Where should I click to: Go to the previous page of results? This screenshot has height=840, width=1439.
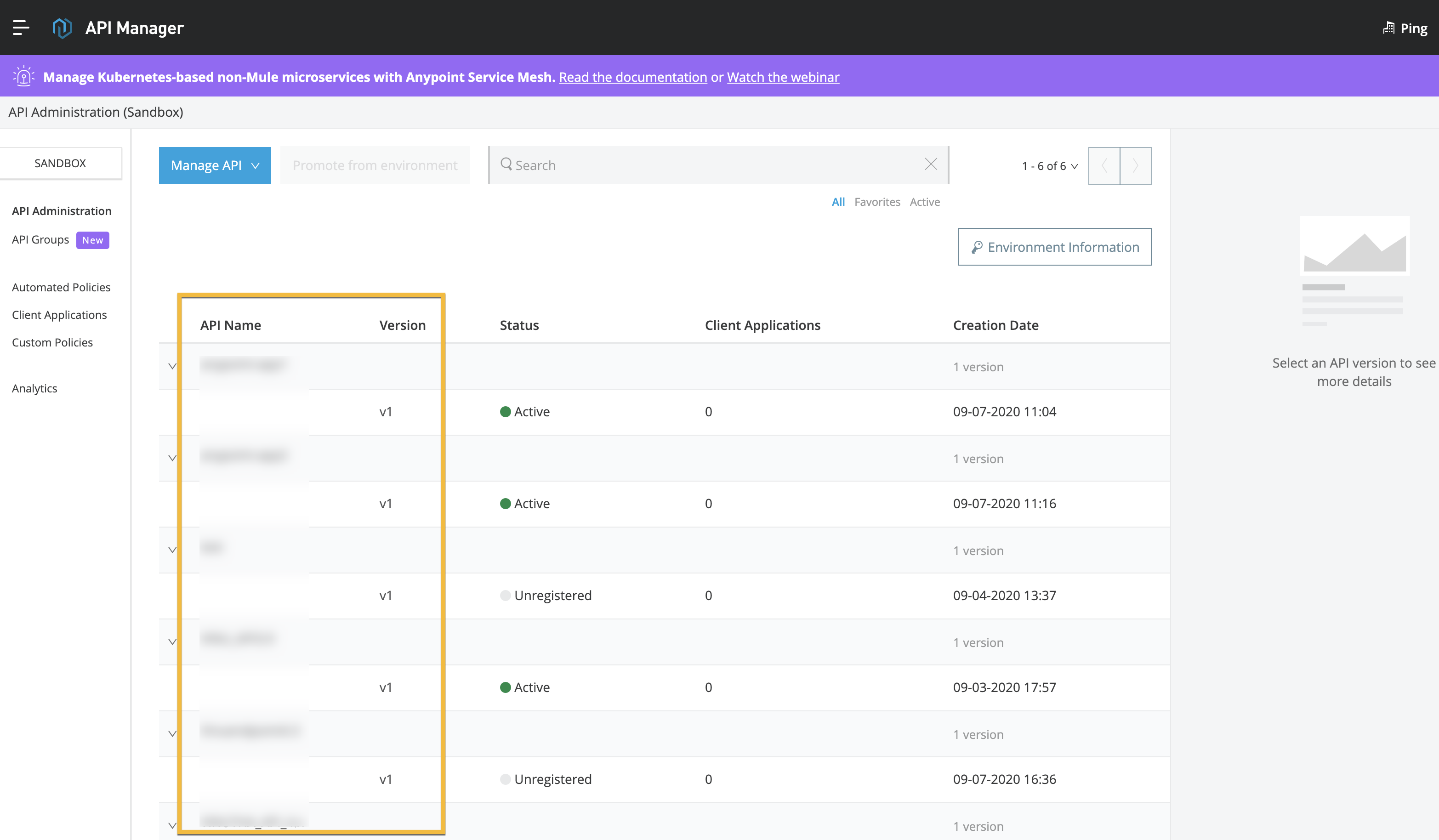click(x=1104, y=165)
